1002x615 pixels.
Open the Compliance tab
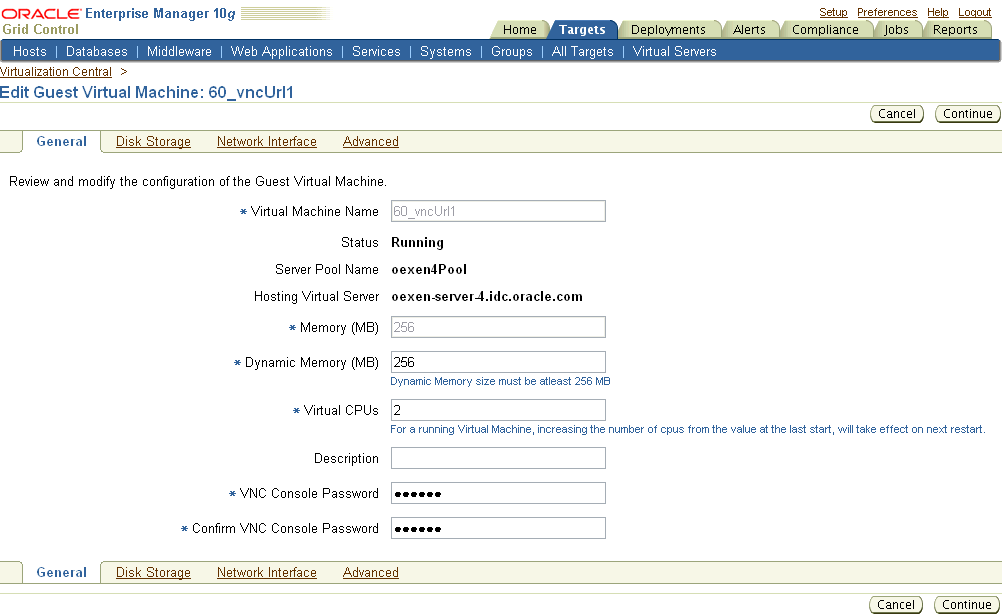pyautogui.click(x=825, y=29)
